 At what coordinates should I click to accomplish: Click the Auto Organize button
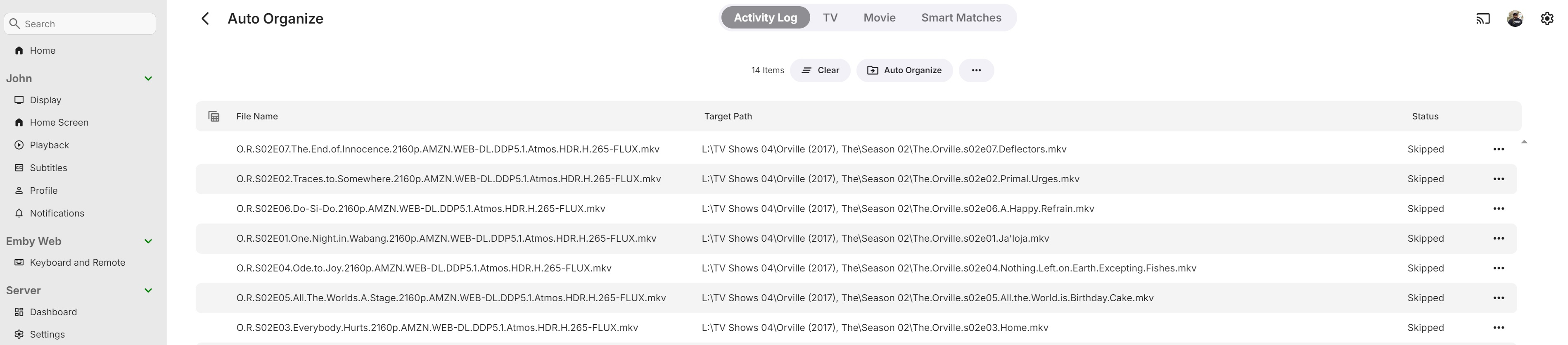tap(904, 70)
